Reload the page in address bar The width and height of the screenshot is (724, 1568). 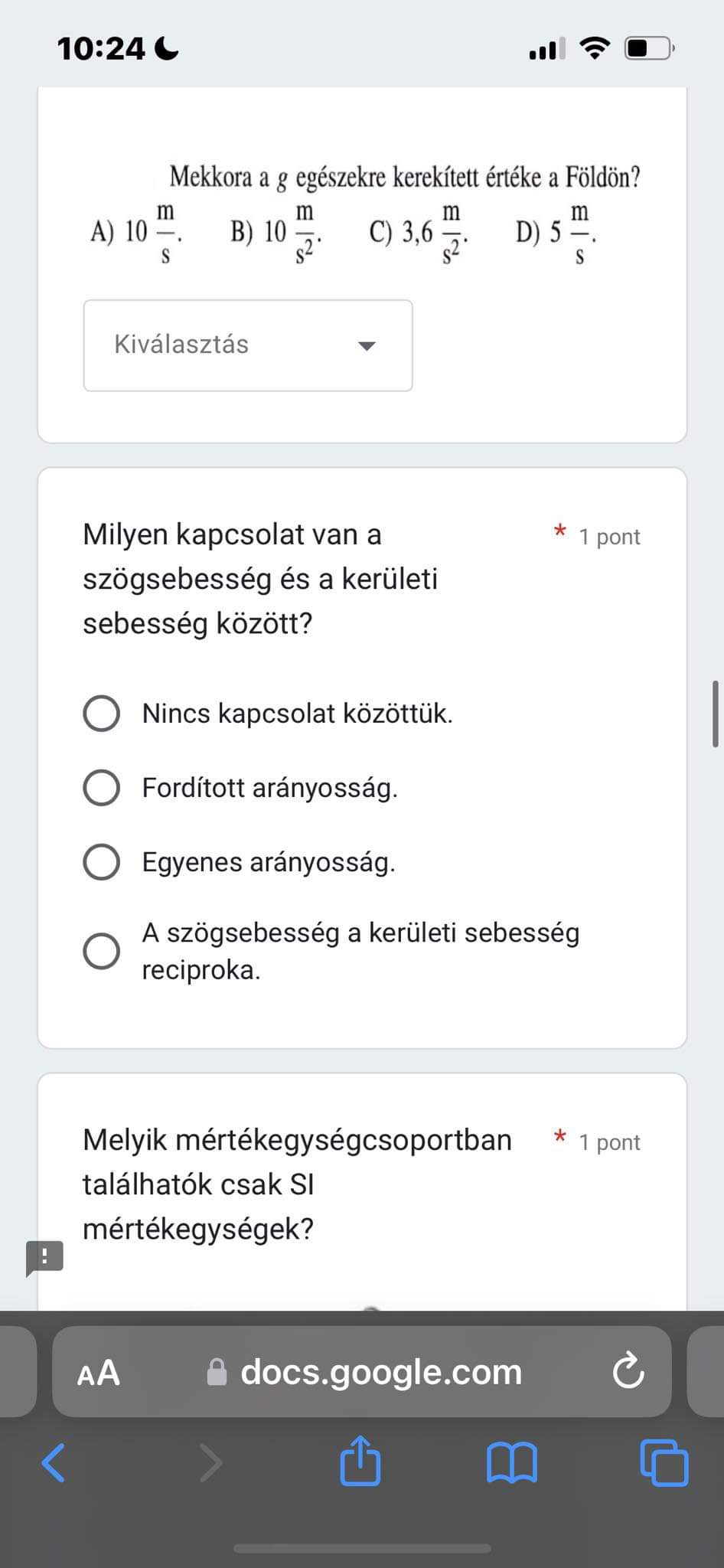click(628, 1372)
